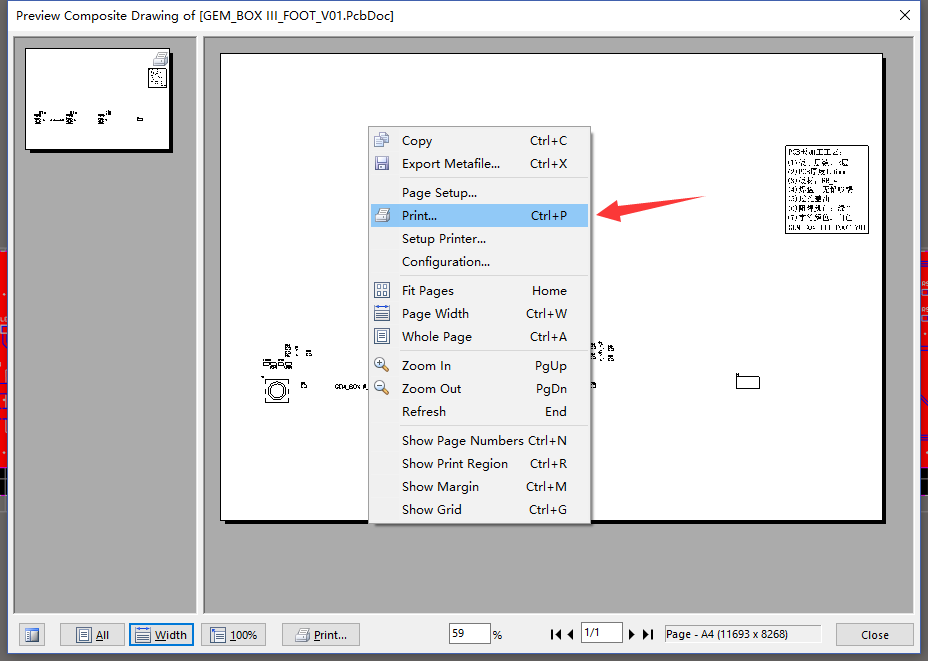Toggle Show Print Region option
Image resolution: width=928 pixels, height=661 pixels.
point(479,464)
